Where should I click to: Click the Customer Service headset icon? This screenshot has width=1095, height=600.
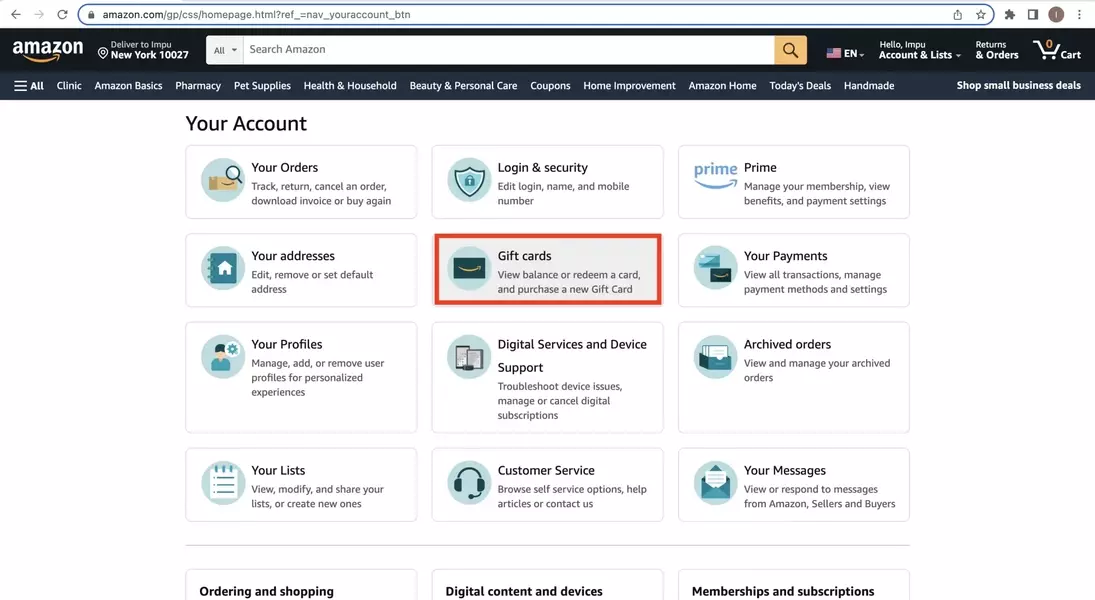click(x=469, y=483)
